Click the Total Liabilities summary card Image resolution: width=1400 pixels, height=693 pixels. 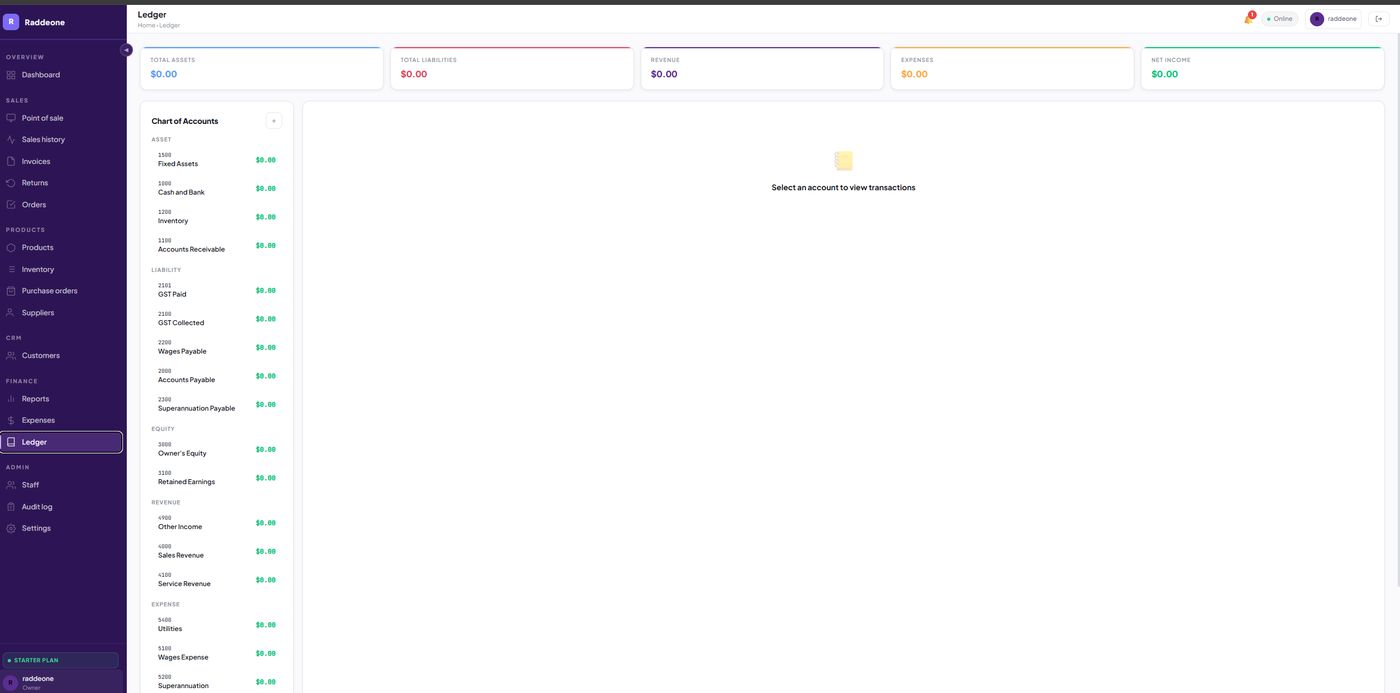512,68
